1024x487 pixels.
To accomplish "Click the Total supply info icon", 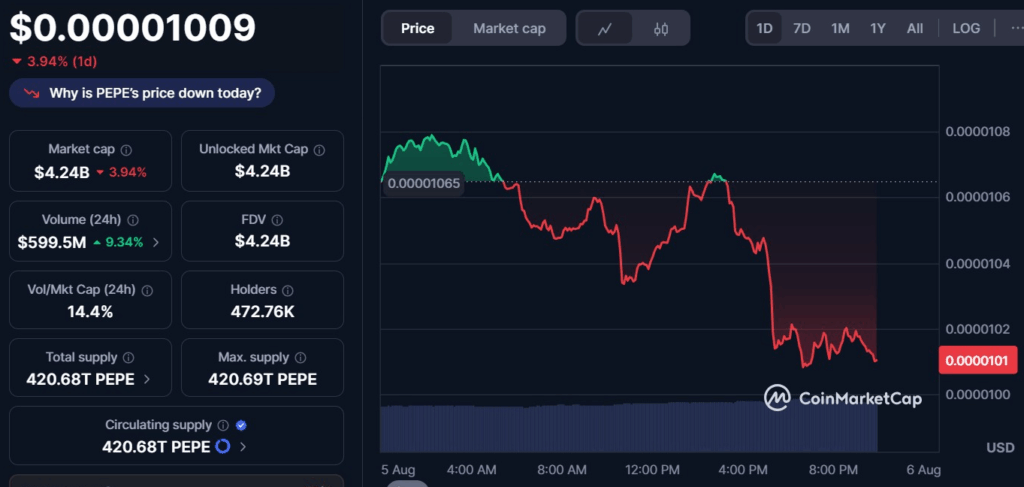I will click(129, 358).
